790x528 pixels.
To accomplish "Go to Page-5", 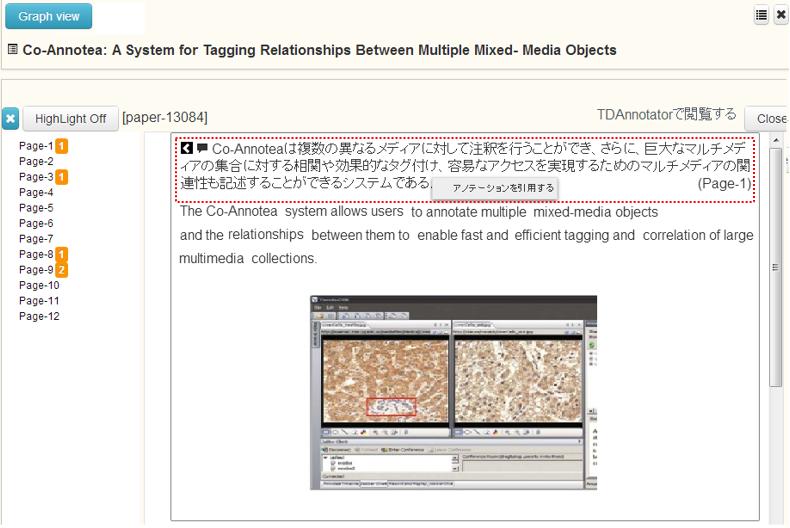I will pos(36,208).
